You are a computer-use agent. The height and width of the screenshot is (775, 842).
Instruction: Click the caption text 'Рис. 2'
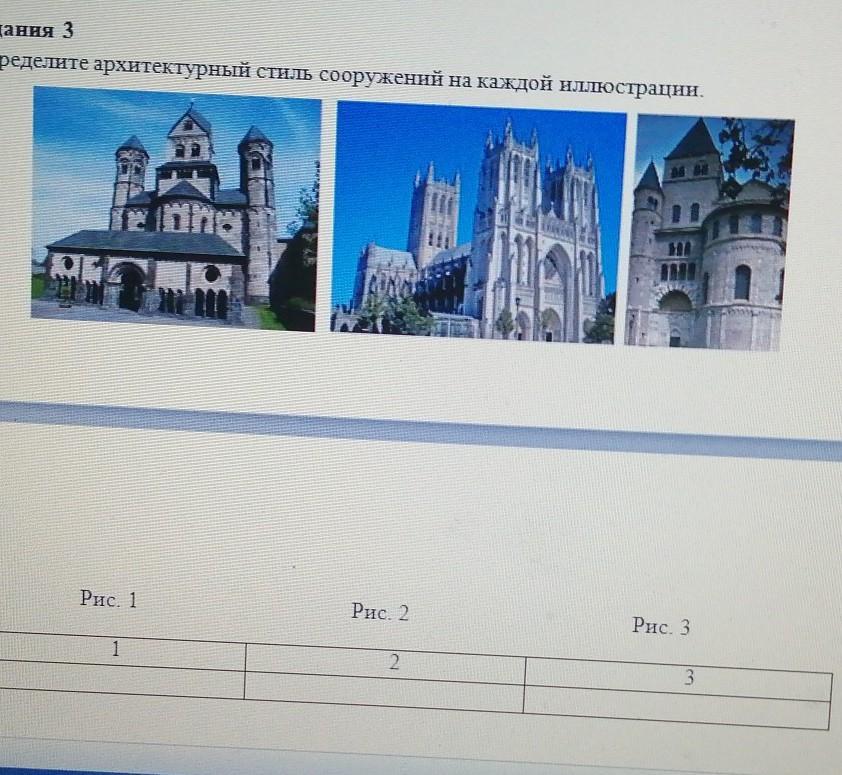tap(380, 612)
